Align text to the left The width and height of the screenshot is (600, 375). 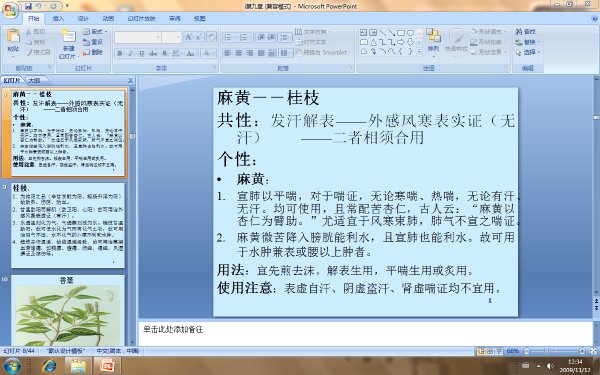(x=228, y=53)
